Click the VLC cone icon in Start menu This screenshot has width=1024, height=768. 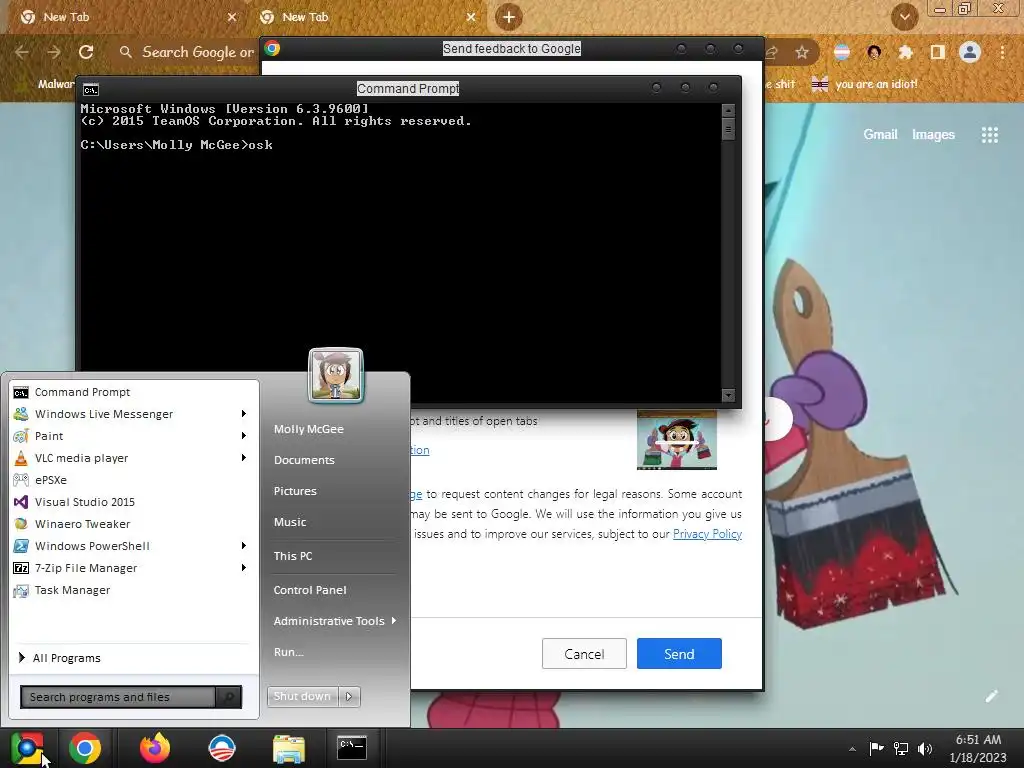click(x=21, y=458)
